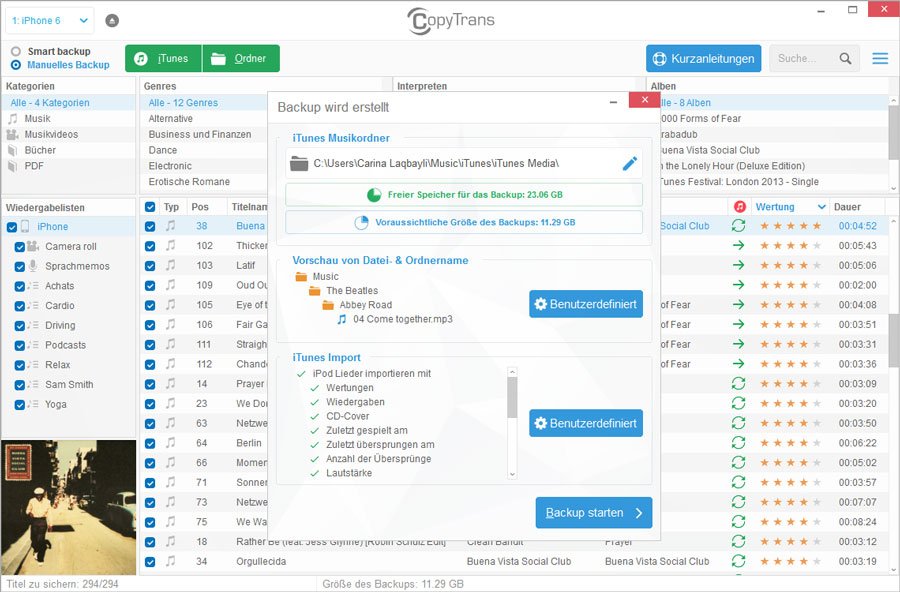900x592 pixels.
Task: Select the Electronic genre
Action: pos(170,166)
